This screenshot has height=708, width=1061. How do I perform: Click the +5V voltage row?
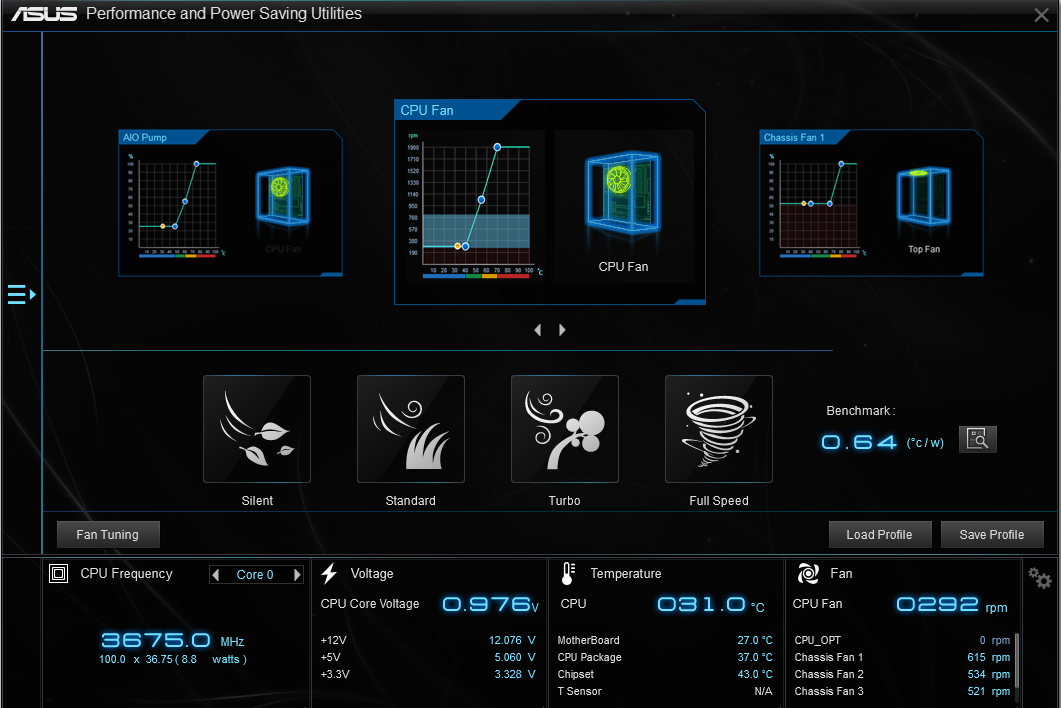click(x=428, y=657)
